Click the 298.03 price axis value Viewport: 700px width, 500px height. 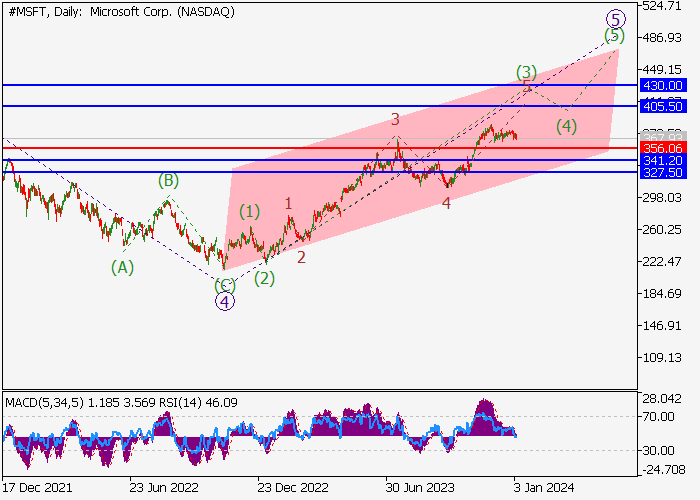(662, 197)
